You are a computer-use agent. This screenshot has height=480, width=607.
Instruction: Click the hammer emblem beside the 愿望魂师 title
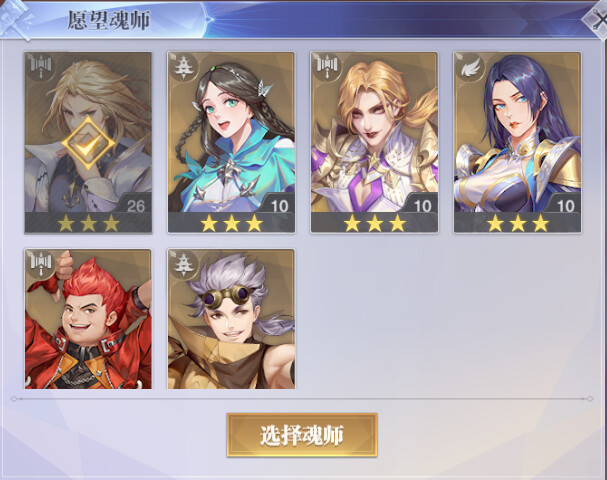point(15,19)
